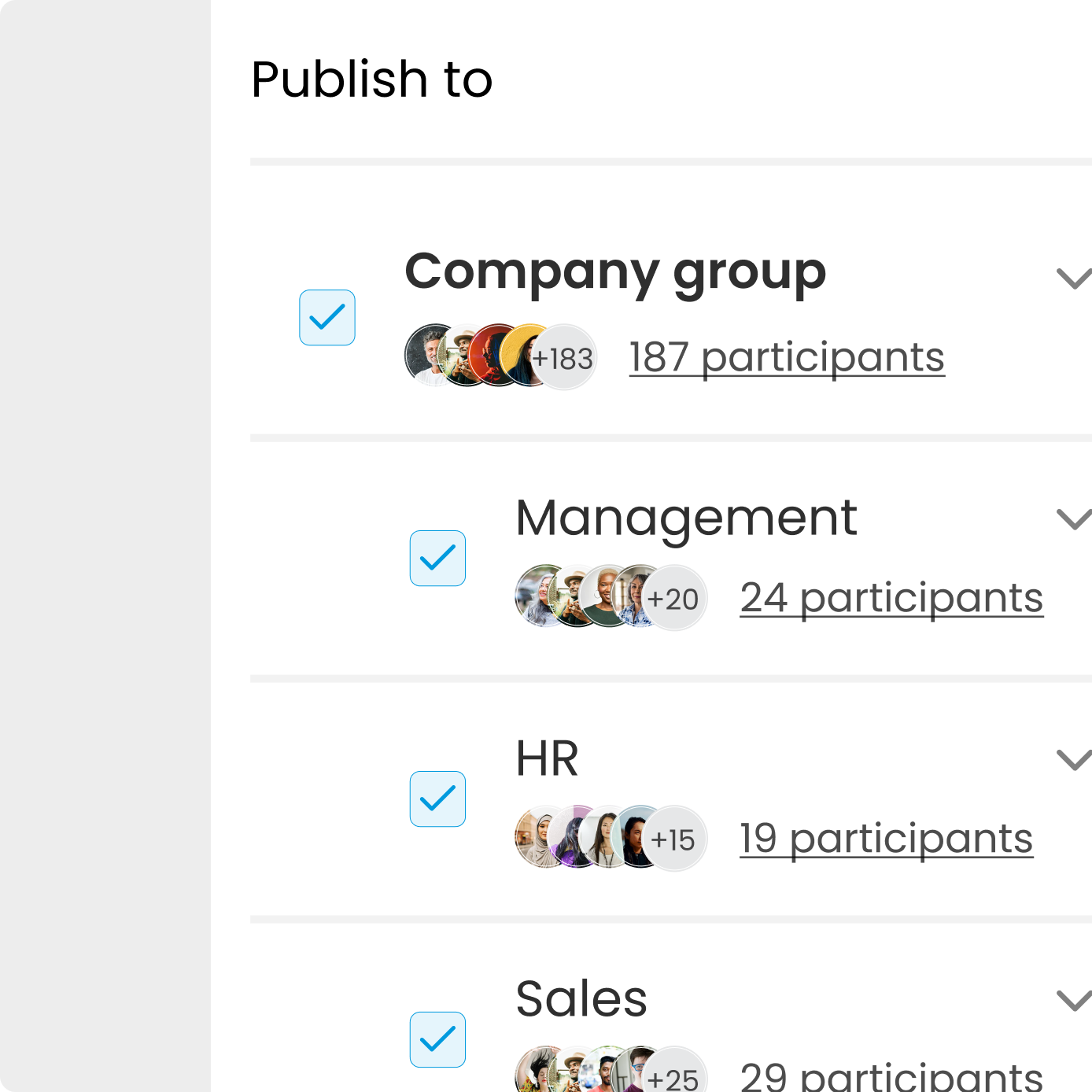Deselect the Sales group checkbox
The height and width of the screenshot is (1092, 1092).
point(437,1039)
